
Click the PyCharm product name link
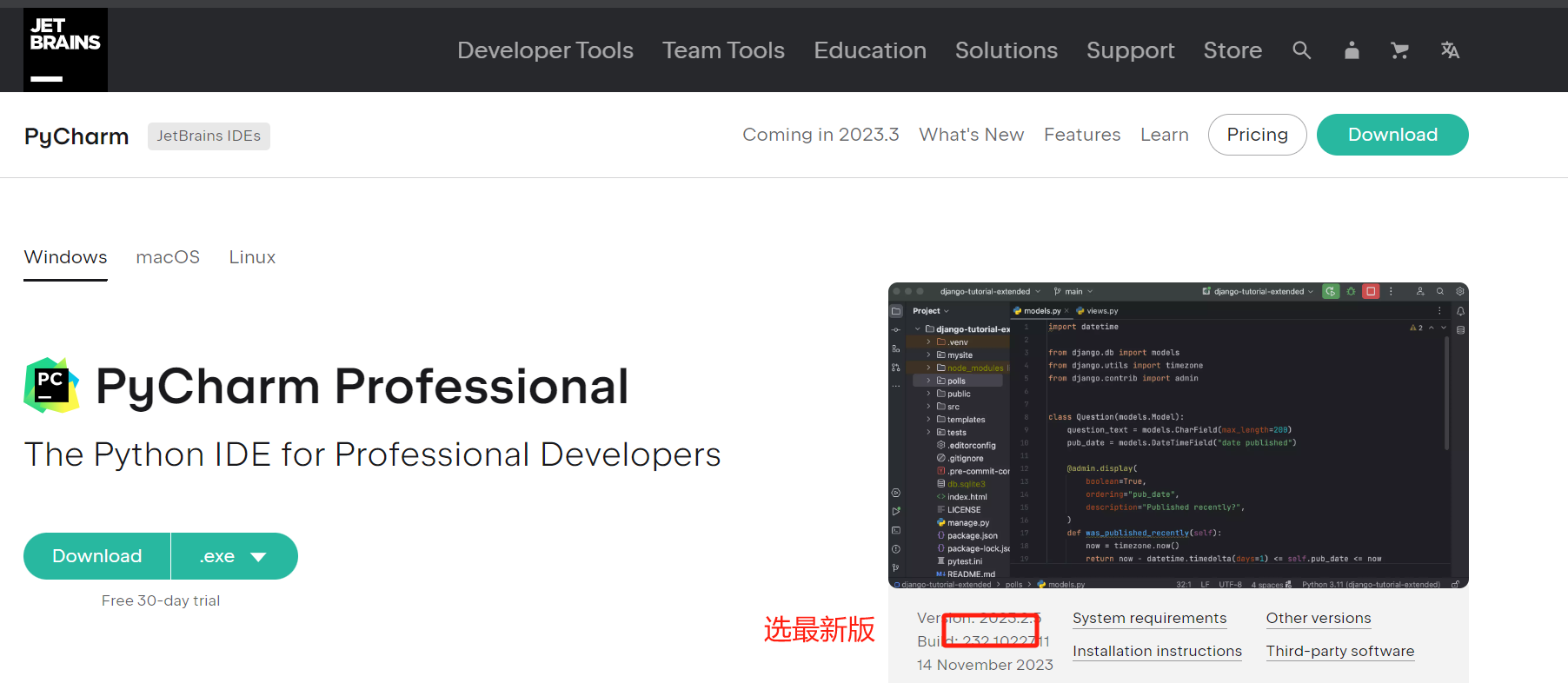pos(76,136)
